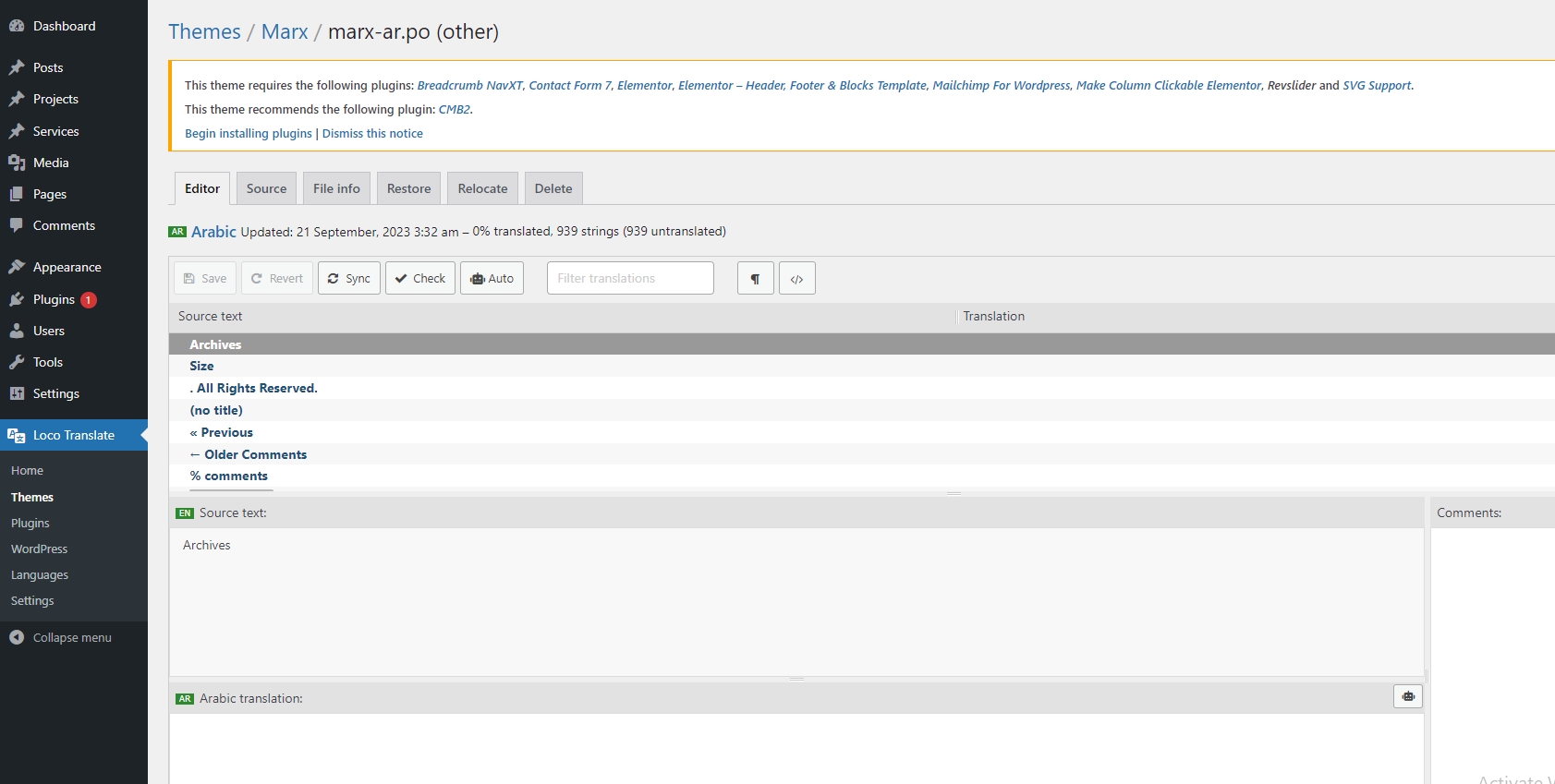Toggle code view button
This screenshot has width=1555, height=784.
tap(796, 279)
